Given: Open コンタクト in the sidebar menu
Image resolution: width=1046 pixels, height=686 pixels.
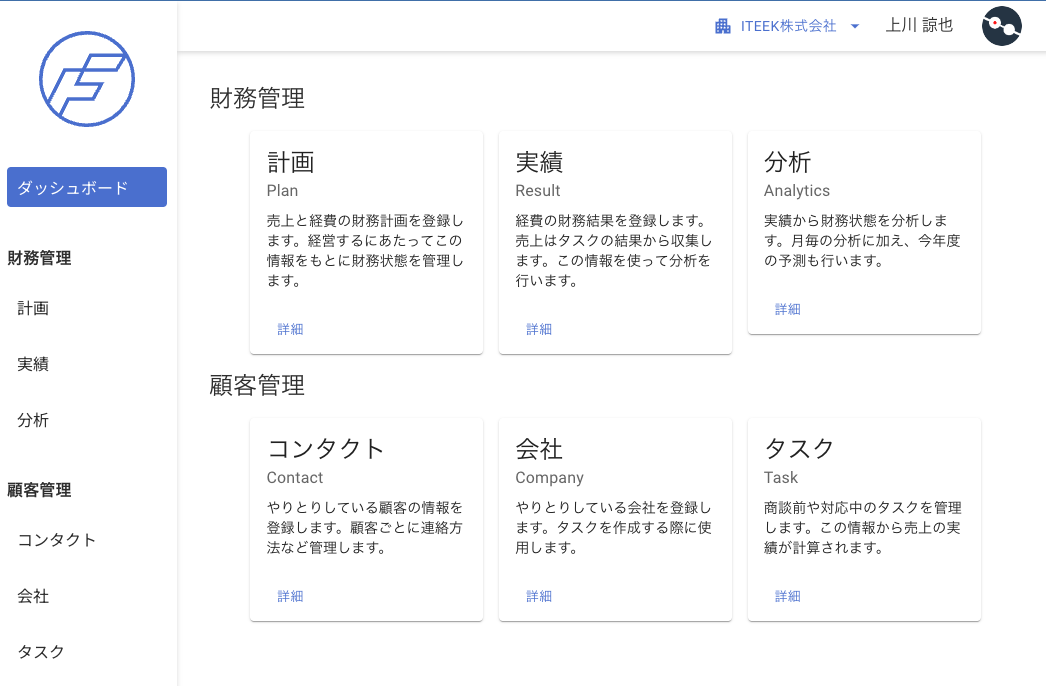Looking at the screenshot, I should coord(57,540).
